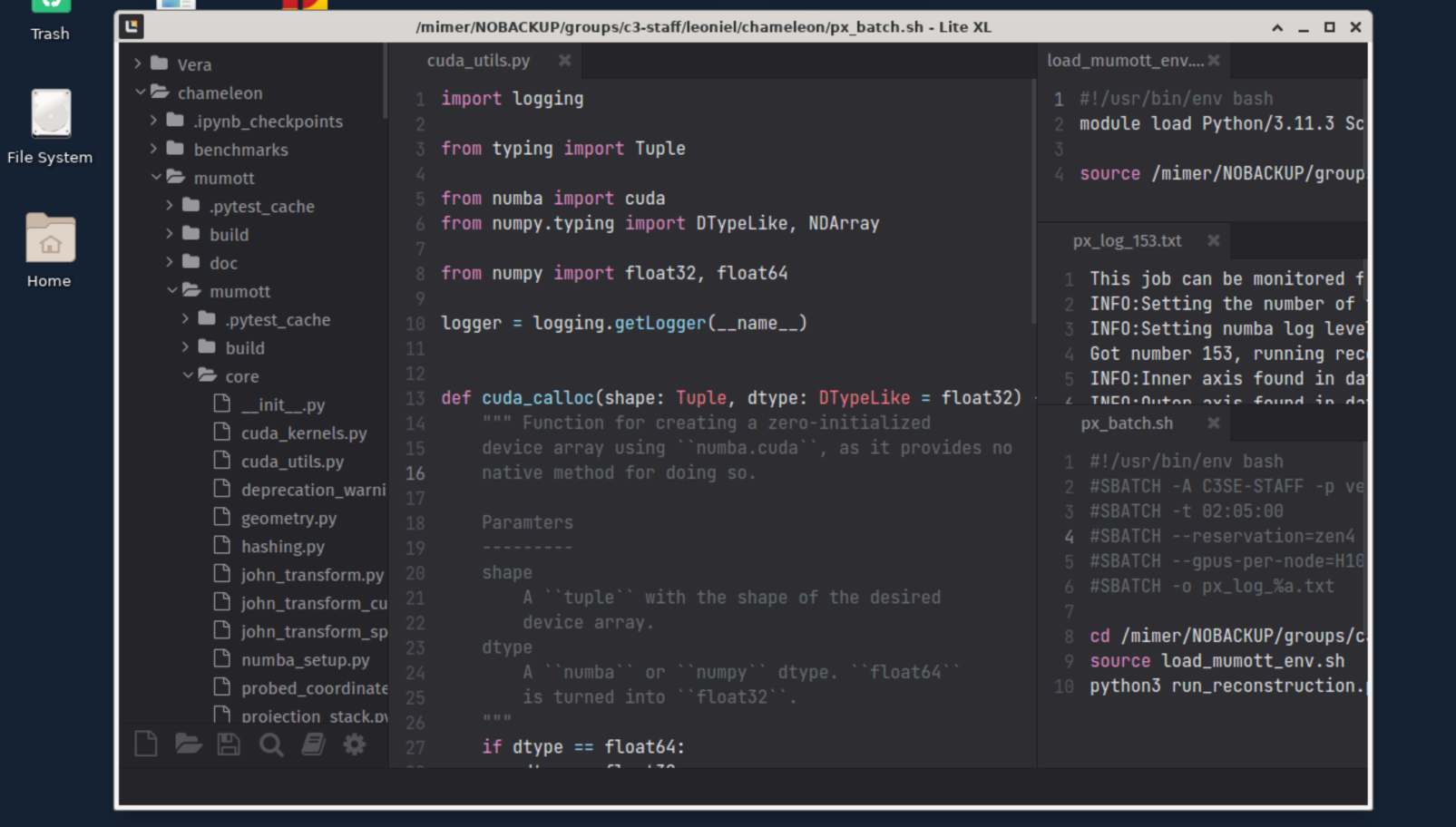The width and height of the screenshot is (1456, 827).
Task: Click the 'def cuda_calloc' line in editor
Action: coord(731,397)
